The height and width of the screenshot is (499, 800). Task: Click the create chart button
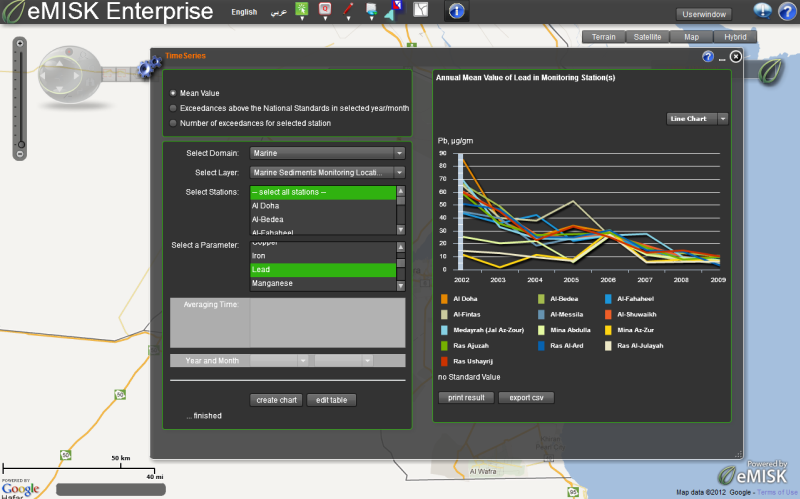tap(276, 400)
